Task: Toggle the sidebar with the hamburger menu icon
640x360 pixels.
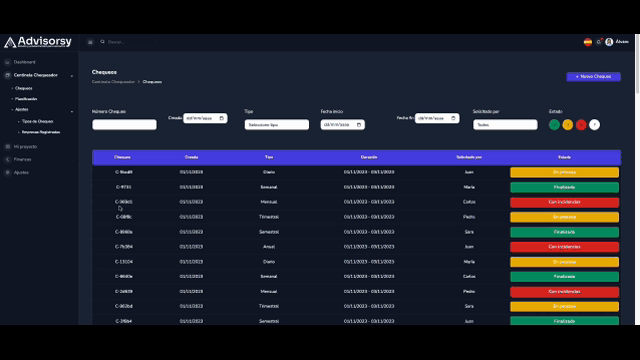Action: point(90,42)
